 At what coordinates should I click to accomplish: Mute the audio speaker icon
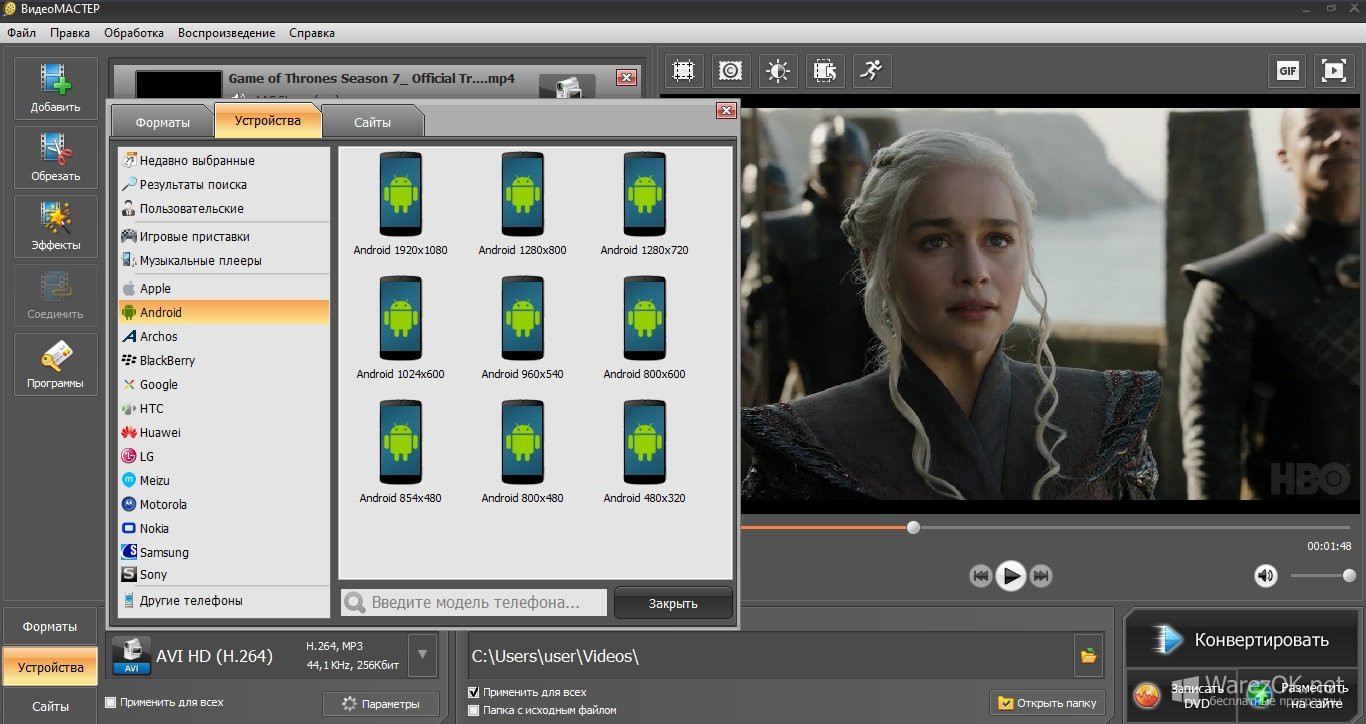(1266, 575)
